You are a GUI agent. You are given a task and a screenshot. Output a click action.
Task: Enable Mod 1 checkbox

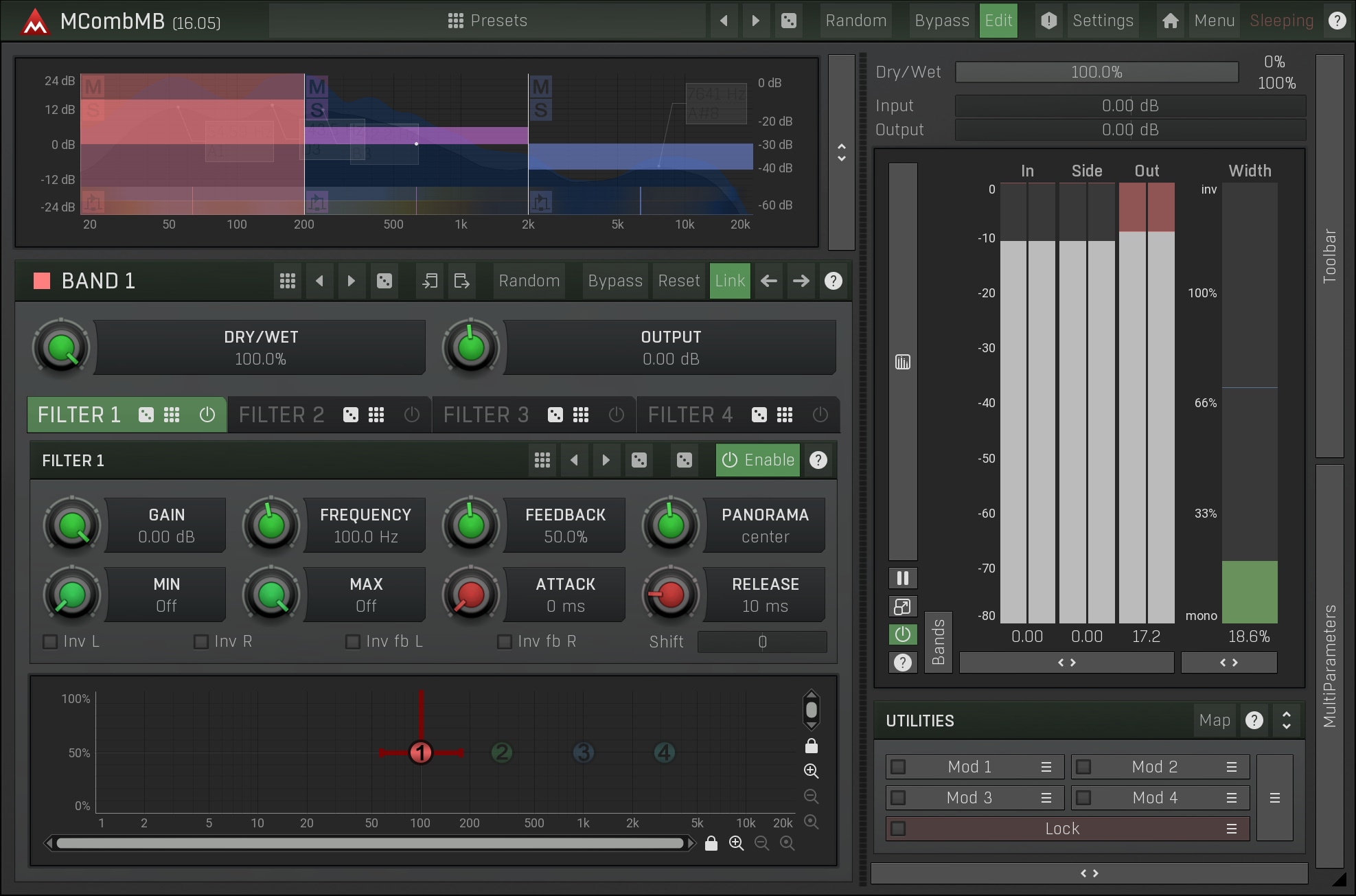[x=898, y=767]
